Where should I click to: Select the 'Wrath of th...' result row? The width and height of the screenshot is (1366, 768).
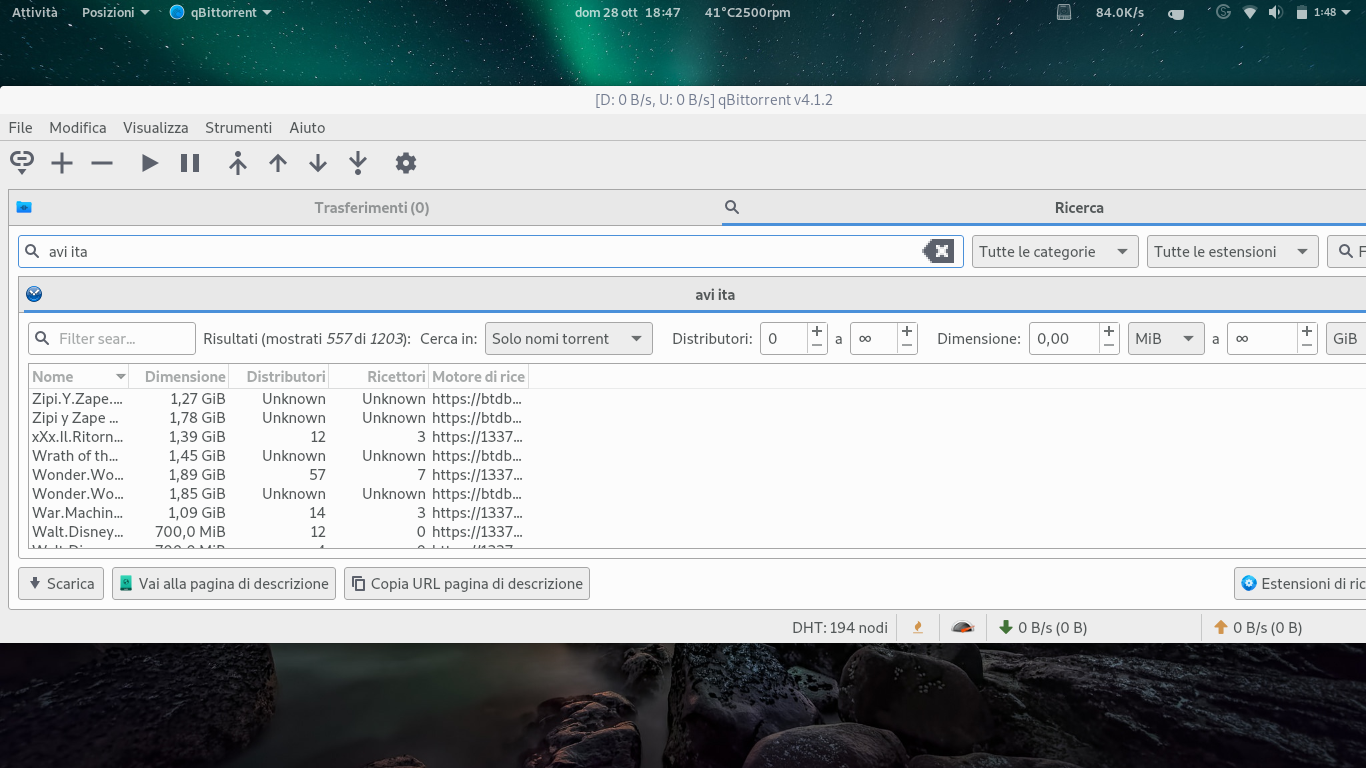click(278, 456)
